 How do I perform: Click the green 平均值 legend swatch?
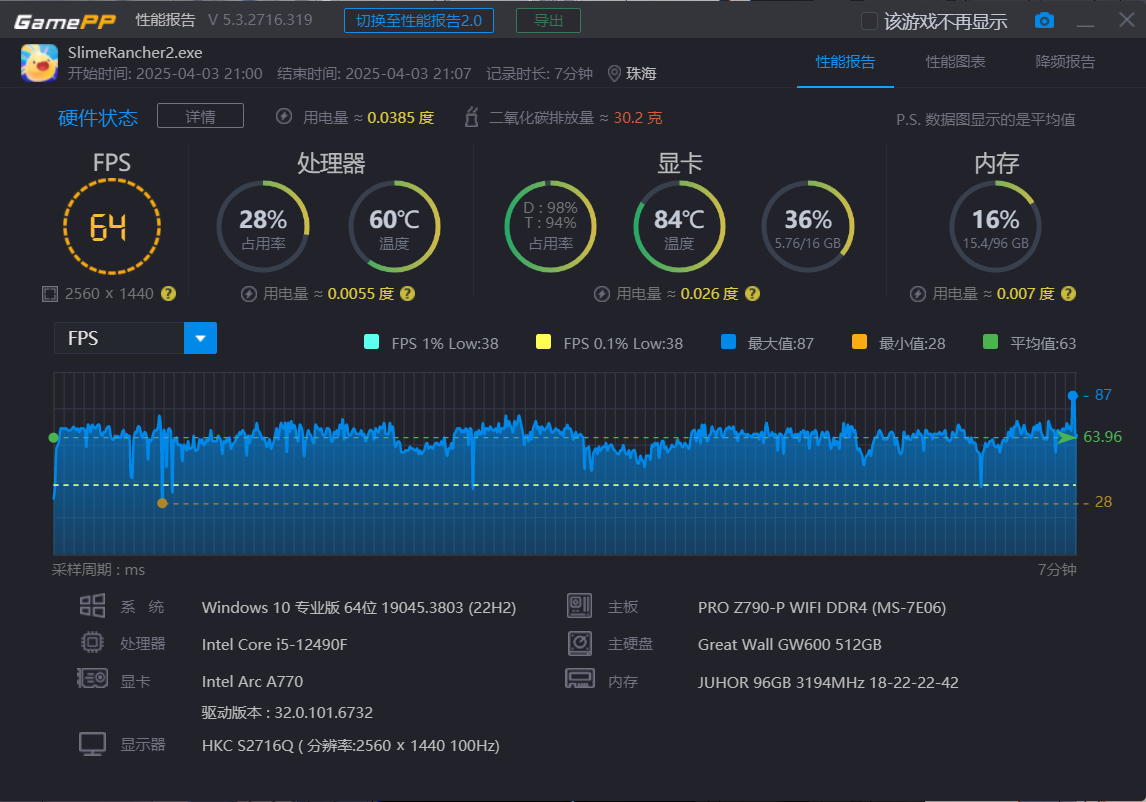point(990,341)
